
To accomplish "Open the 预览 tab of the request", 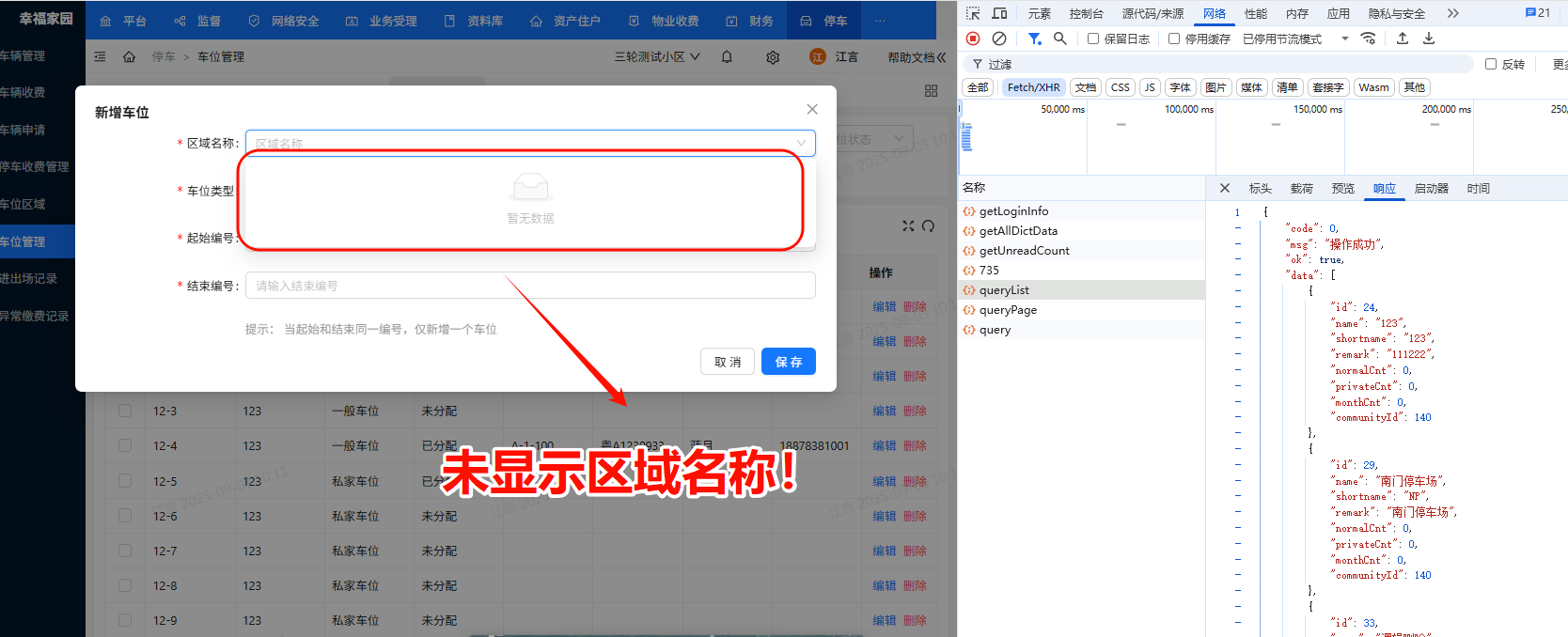I will click(x=1343, y=188).
